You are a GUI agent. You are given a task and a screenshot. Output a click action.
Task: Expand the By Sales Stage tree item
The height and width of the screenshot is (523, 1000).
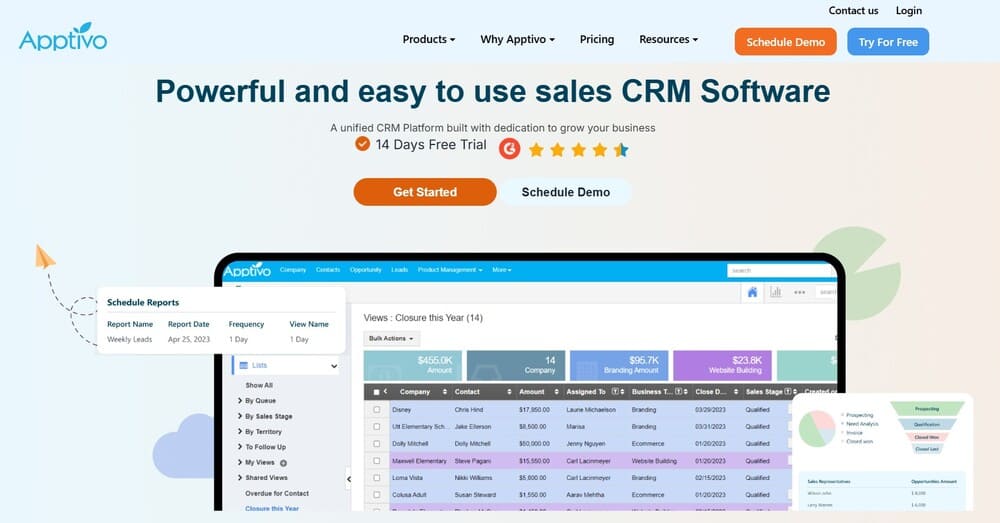240,416
